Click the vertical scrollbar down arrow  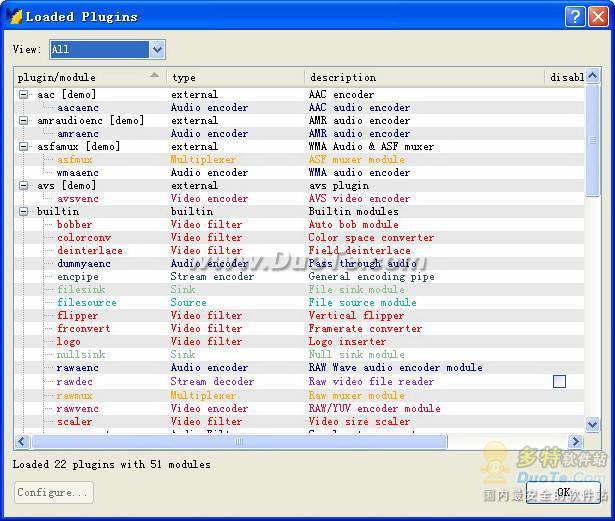(x=593, y=424)
